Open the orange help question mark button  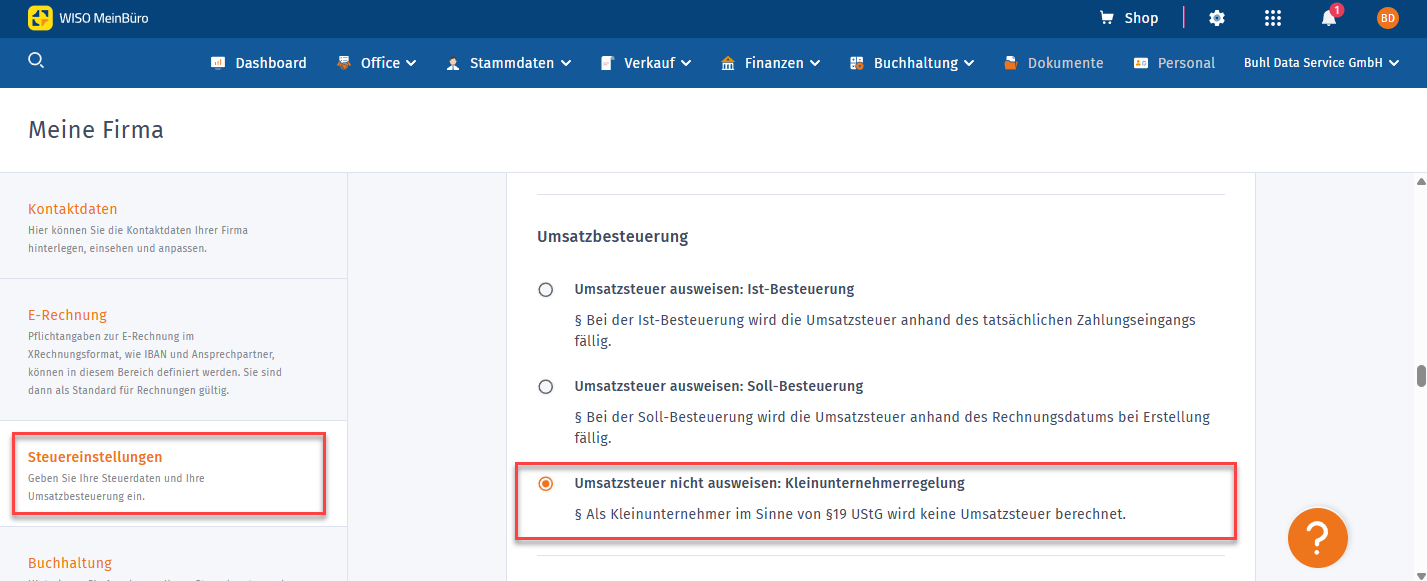coord(1317,537)
